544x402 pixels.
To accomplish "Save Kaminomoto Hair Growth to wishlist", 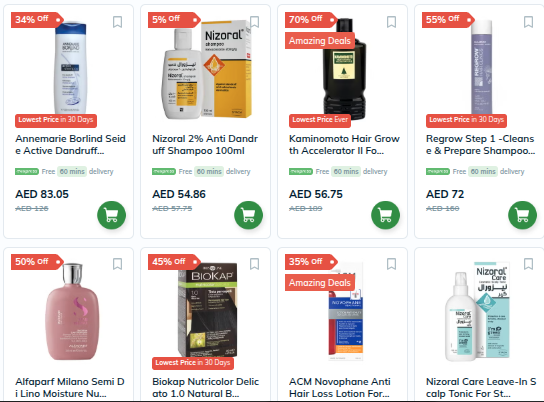I will pyautogui.click(x=391, y=22).
